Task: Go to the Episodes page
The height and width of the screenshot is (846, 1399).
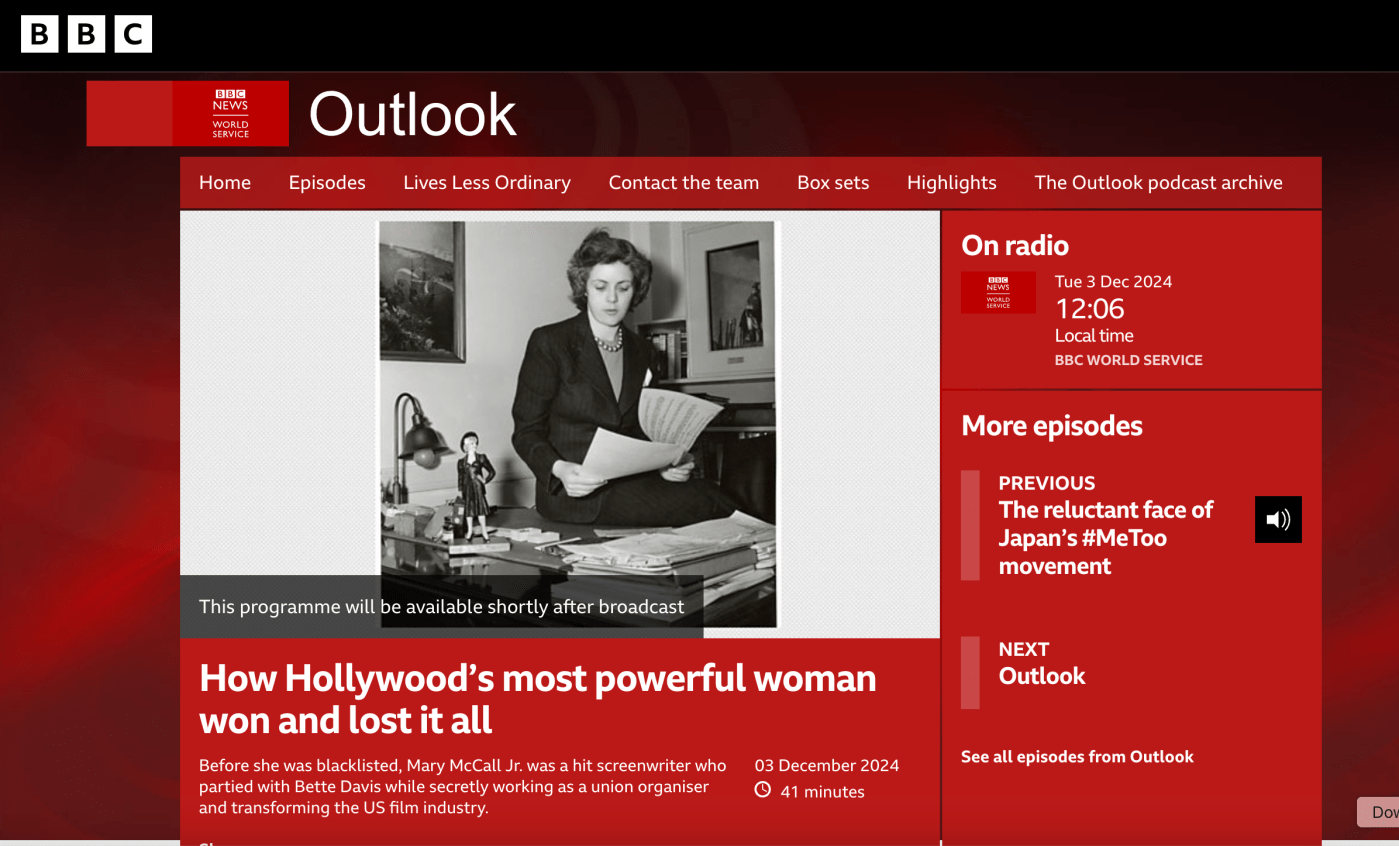Action: click(327, 183)
